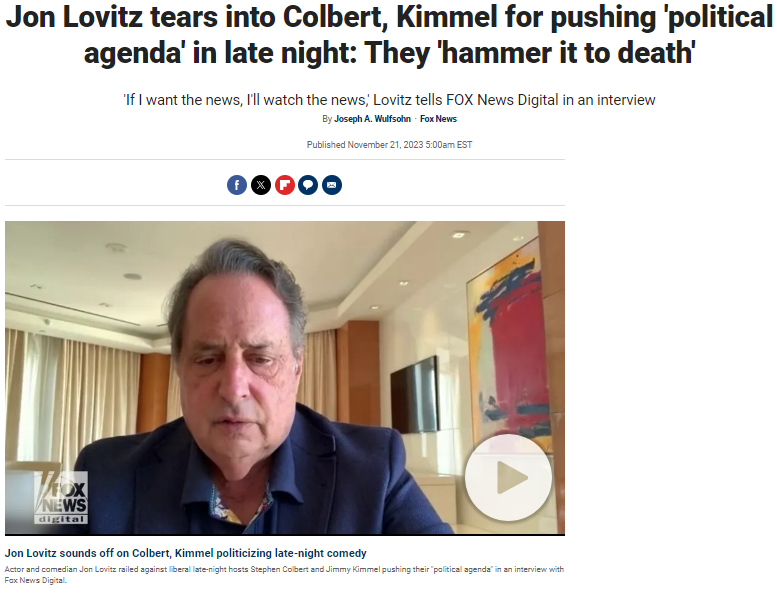Open author Joseph A. Wulfsohn's page
Viewport: 777px width, 594px height.
[372, 119]
